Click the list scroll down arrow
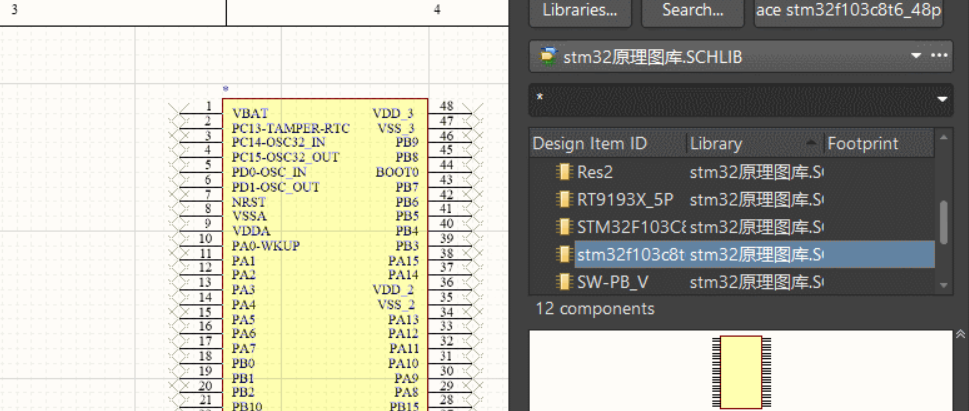The width and height of the screenshot is (969, 411). 943,285
